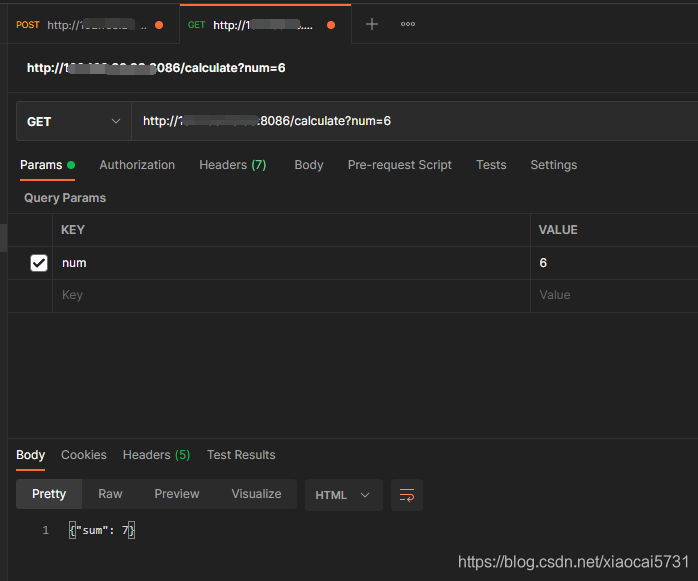Click the Query Params heading
698x581 pixels.
click(x=65, y=198)
